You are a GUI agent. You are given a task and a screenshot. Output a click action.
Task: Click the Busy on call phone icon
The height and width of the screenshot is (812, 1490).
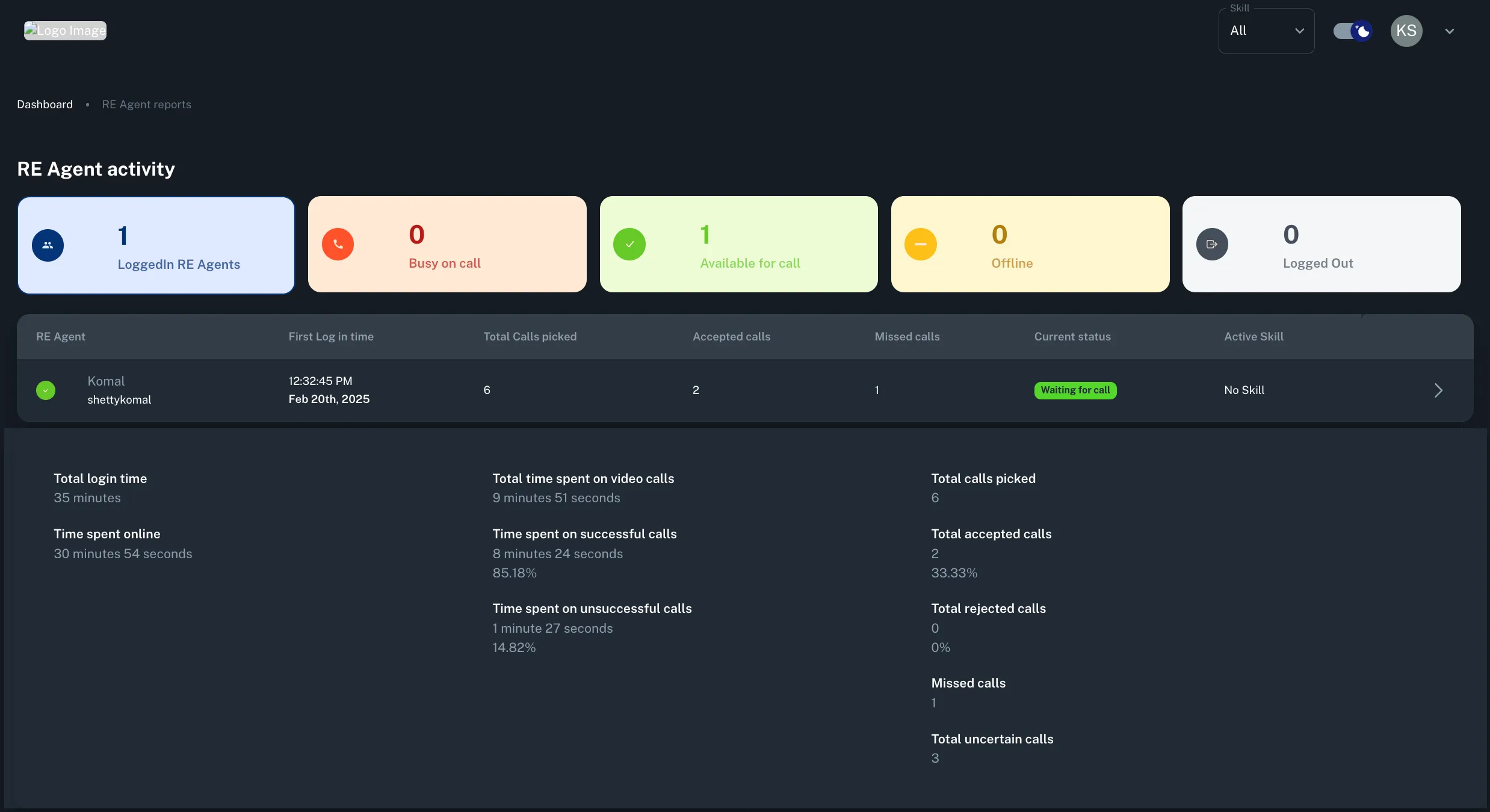coord(338,244)
